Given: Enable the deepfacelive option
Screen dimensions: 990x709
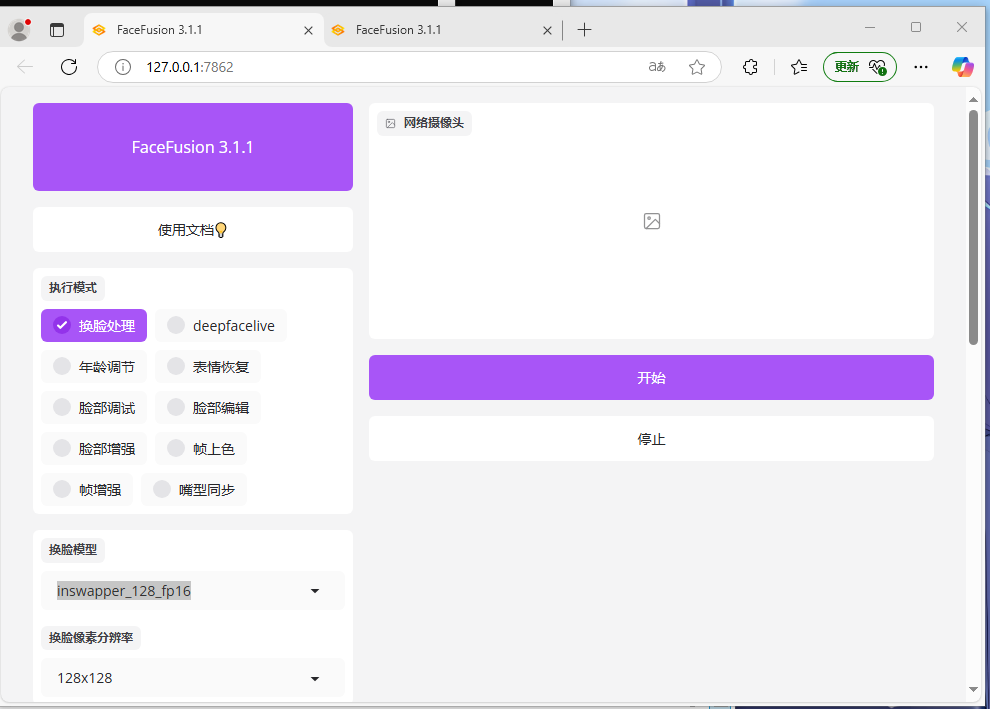Looking at the screenshot, I should pos(221,326).
